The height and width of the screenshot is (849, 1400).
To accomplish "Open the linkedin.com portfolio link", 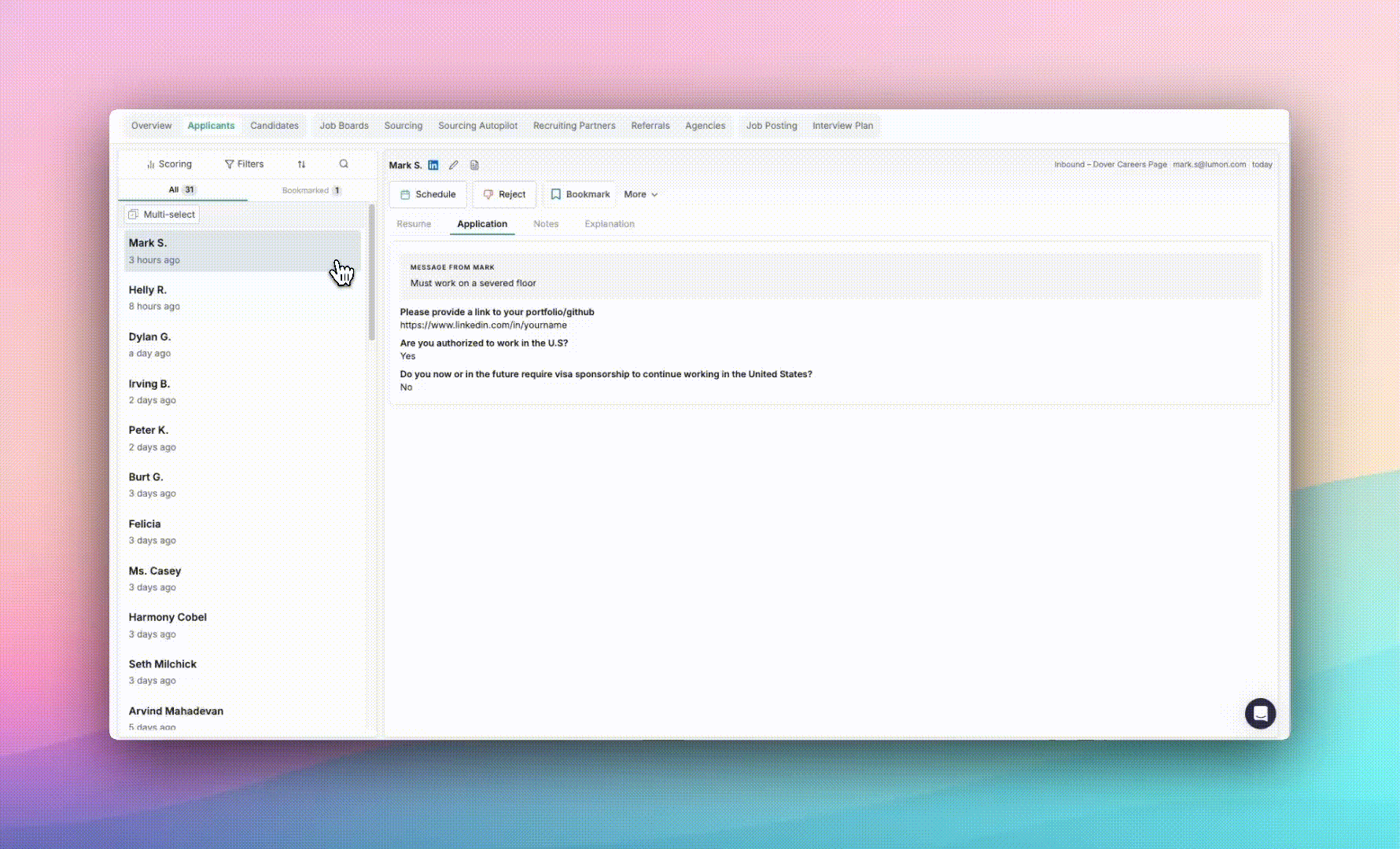I will 483,325.
